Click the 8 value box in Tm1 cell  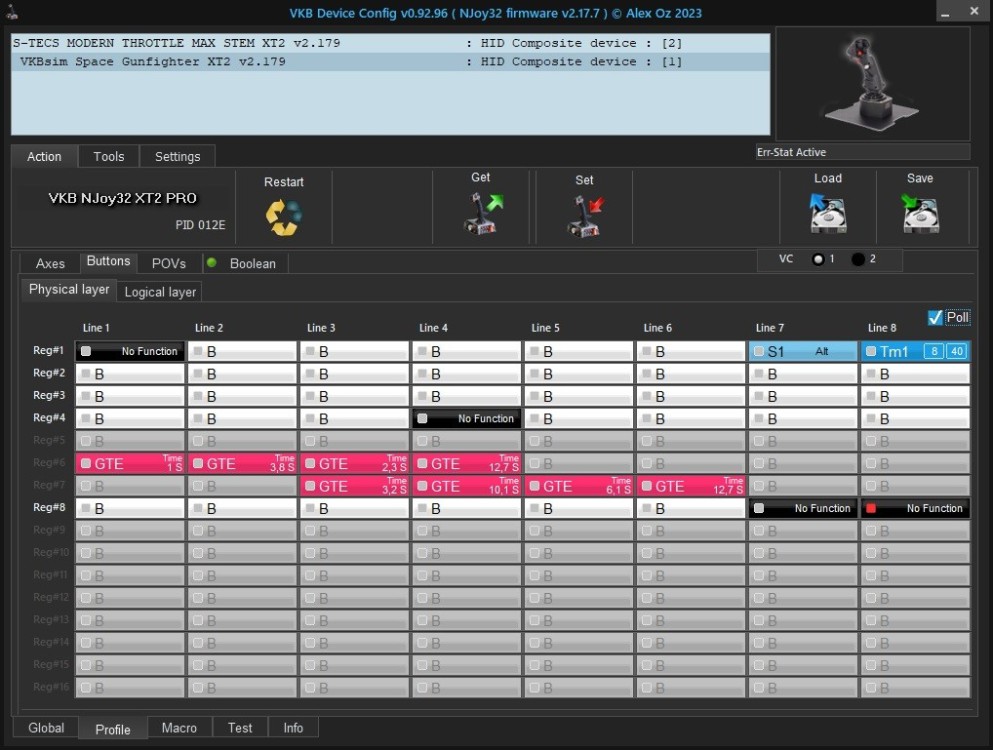click(x=933, y=351)
